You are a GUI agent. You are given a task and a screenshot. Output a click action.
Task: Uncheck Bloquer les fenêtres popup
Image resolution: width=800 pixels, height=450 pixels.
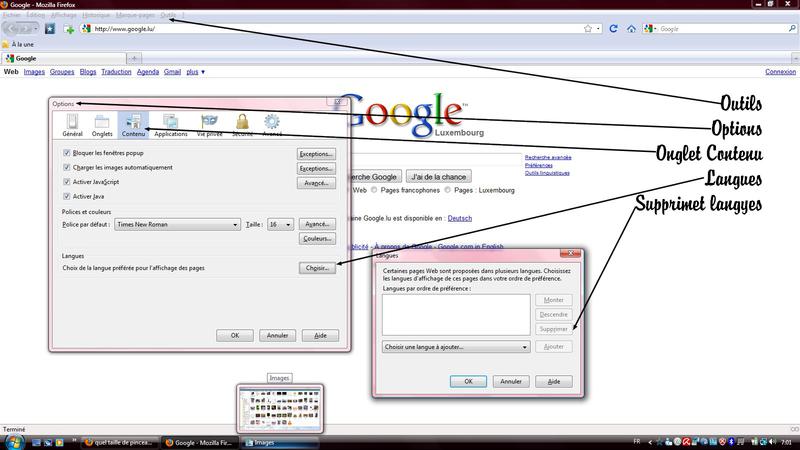click(x=66, y=153)
